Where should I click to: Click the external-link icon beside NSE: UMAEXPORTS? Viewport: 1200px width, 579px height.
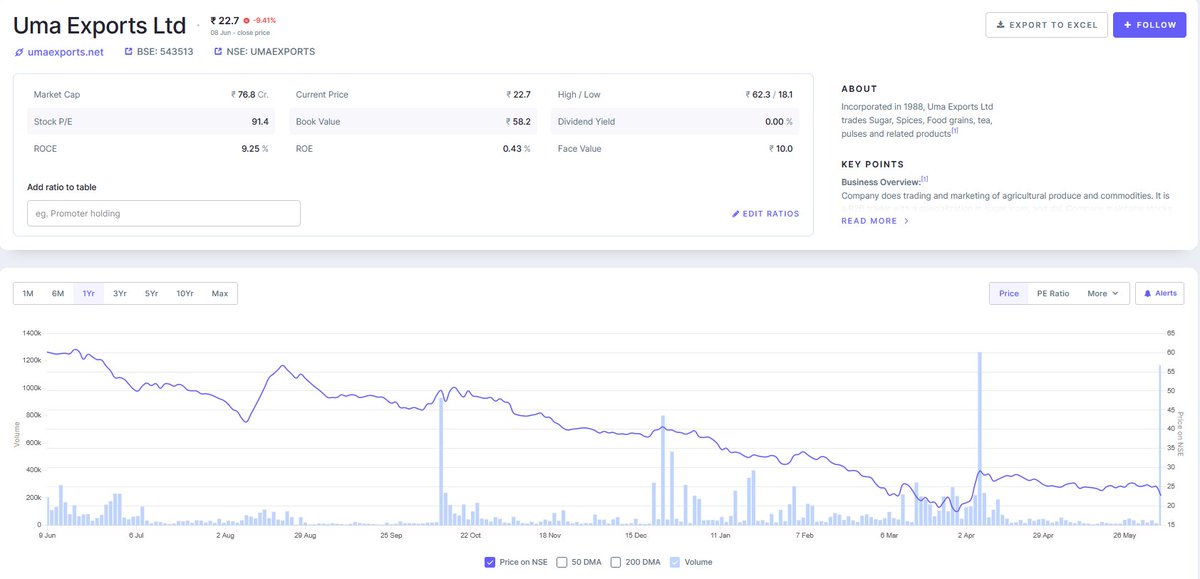(218, 52)
